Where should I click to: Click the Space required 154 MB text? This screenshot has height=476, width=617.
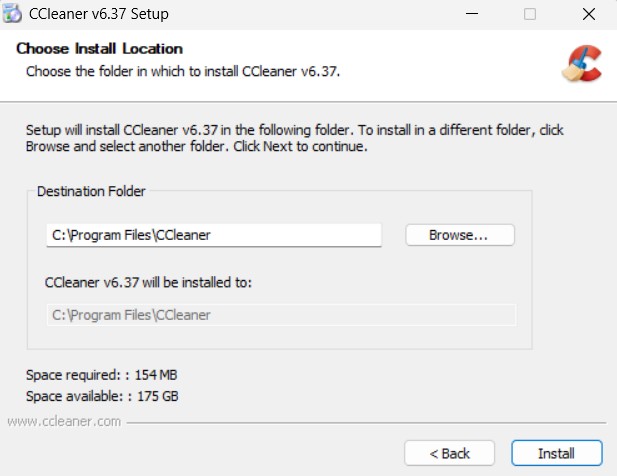pyautogui.click(x=102, y=375)
